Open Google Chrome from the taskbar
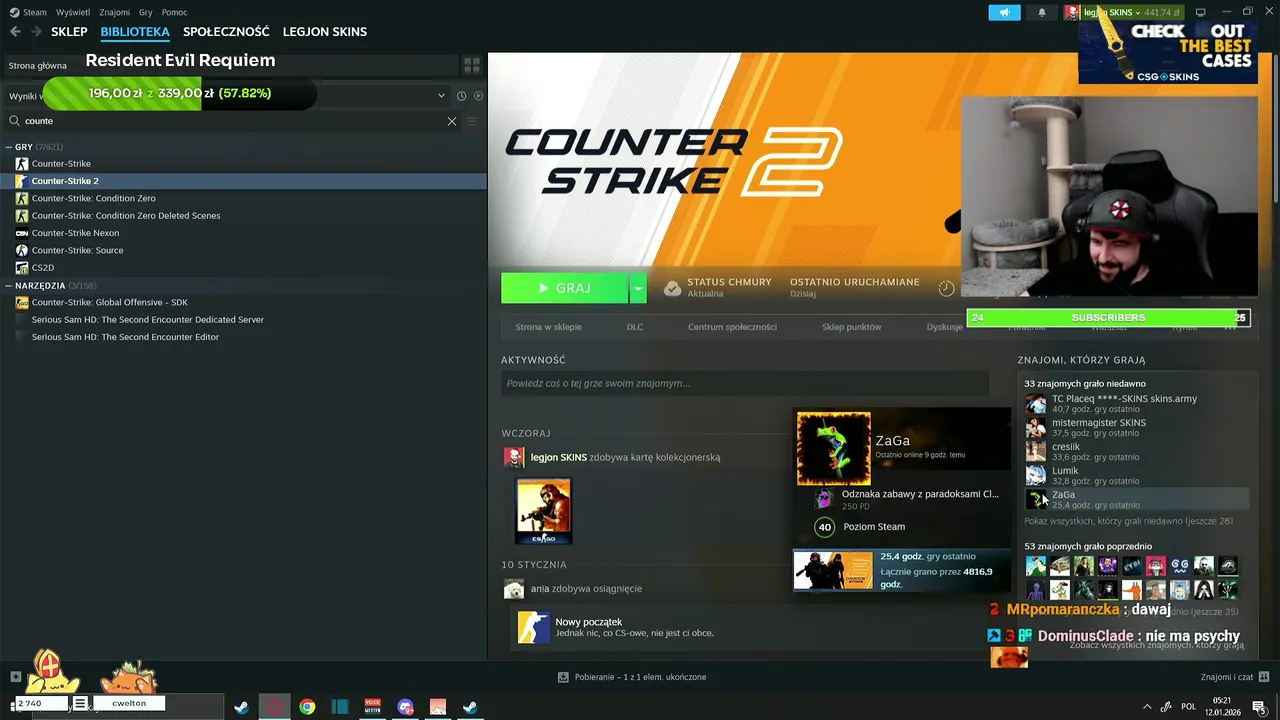The image size is (1280, 720). point(307,707)
